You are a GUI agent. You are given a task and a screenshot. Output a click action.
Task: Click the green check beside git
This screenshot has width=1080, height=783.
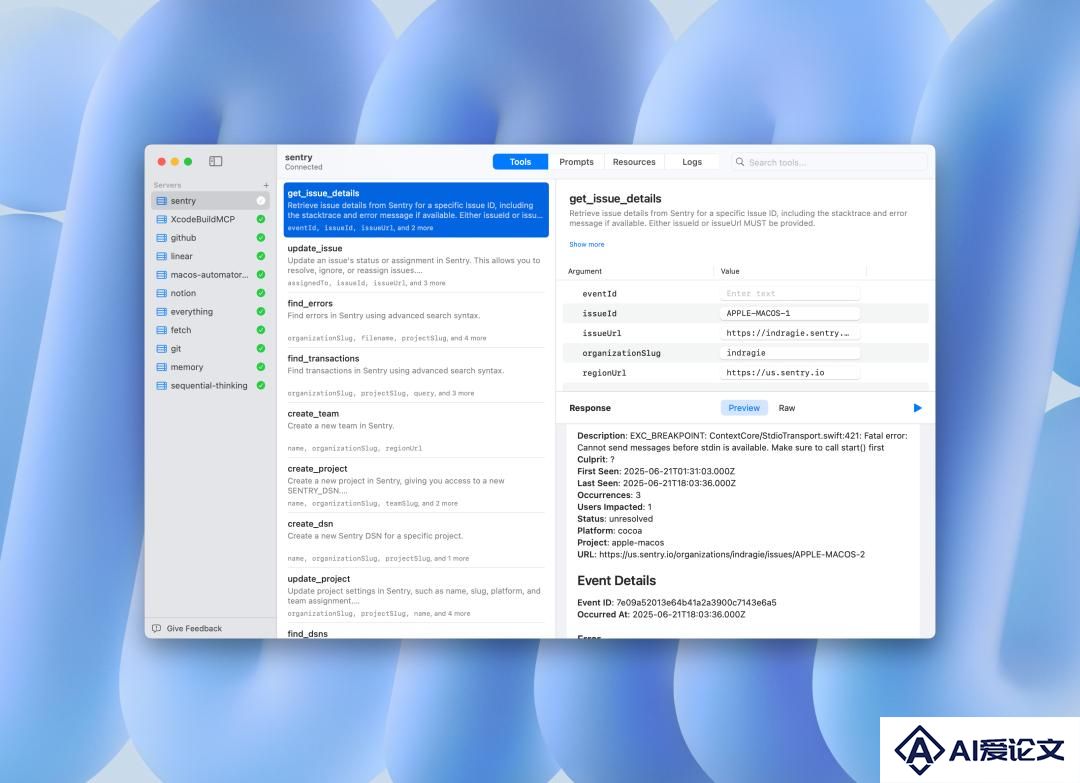click(261, 349)
